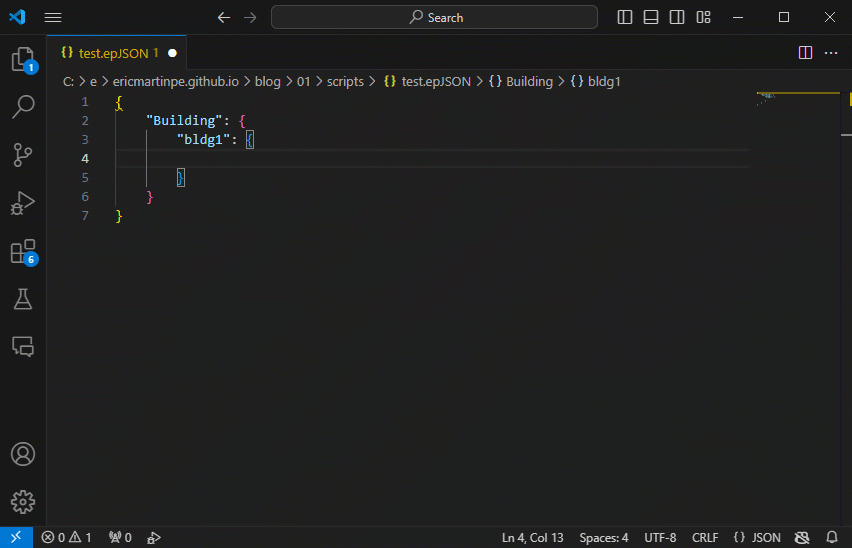Open the Run and Debug view

[22, 203]
